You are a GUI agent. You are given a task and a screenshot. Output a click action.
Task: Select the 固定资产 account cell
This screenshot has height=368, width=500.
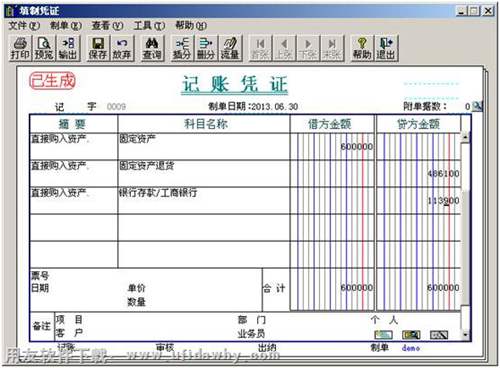click(204, 146)
